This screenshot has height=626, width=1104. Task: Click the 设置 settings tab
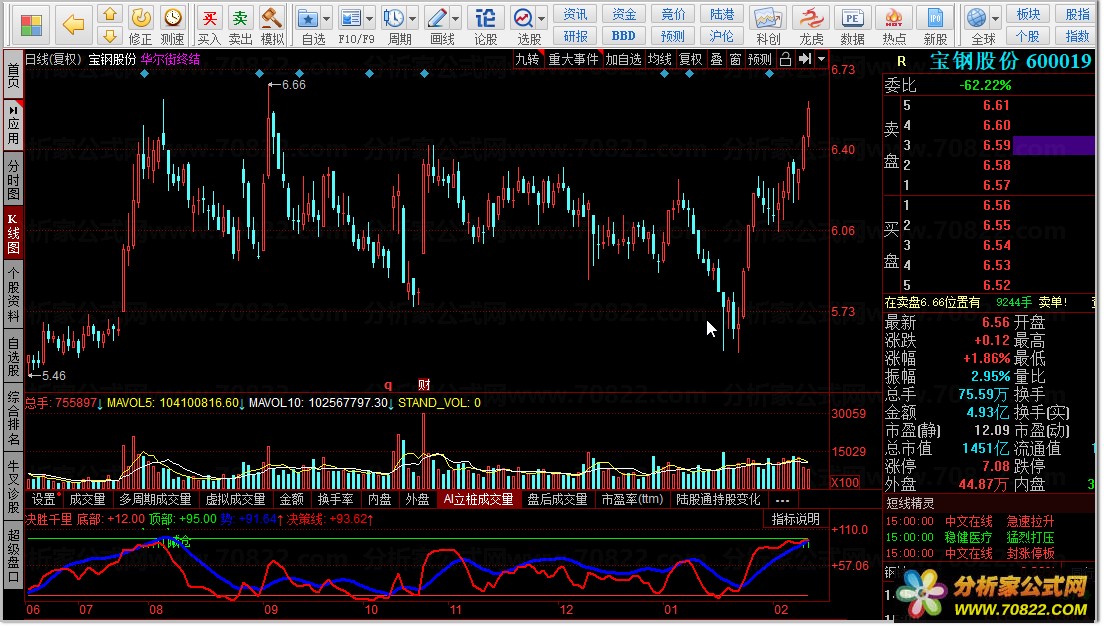44,501
